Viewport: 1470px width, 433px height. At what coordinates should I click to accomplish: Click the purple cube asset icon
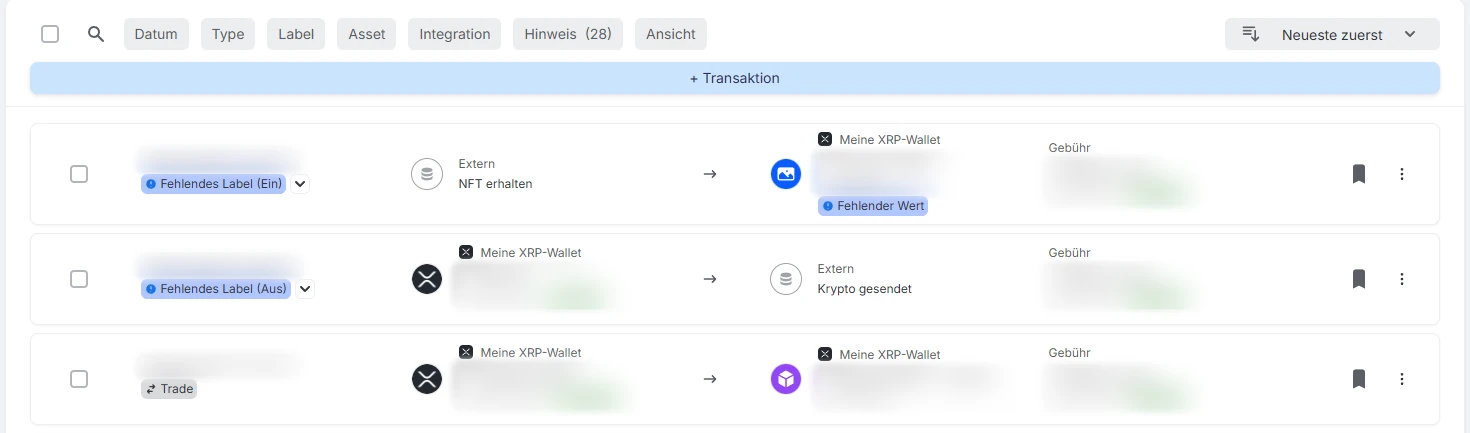tap(786, 379)
